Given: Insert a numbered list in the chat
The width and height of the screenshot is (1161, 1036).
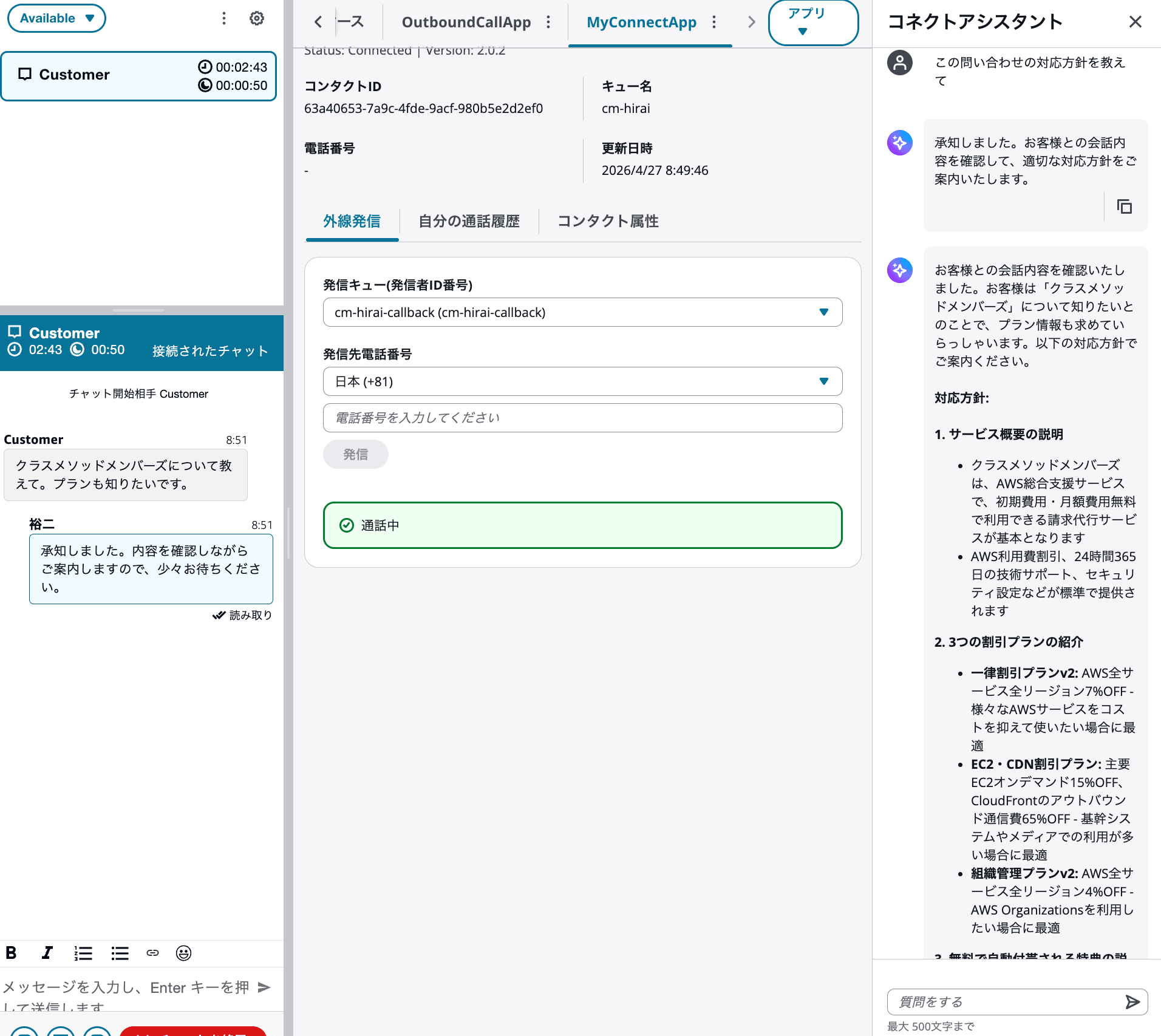Looking at the screenshot, I should 83,953.
